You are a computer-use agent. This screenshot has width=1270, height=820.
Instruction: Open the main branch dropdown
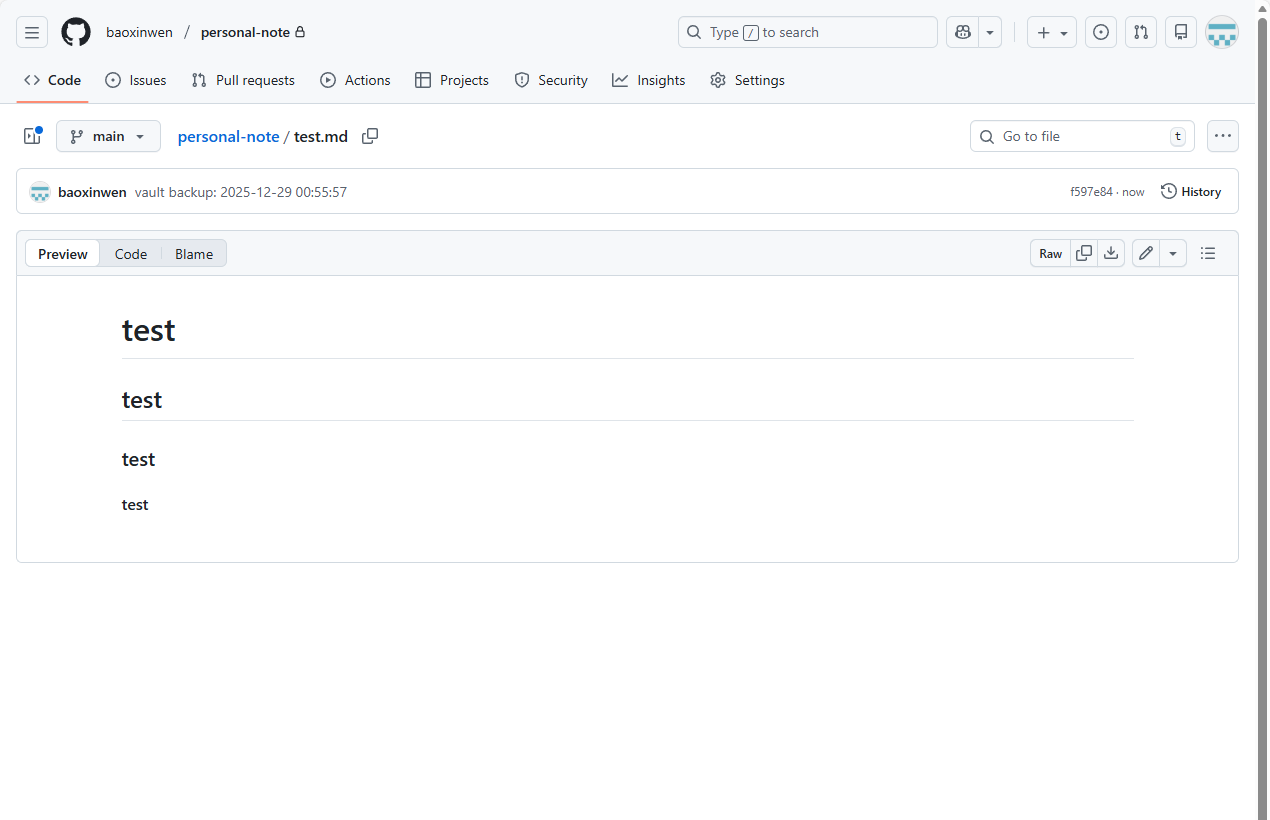108,136
